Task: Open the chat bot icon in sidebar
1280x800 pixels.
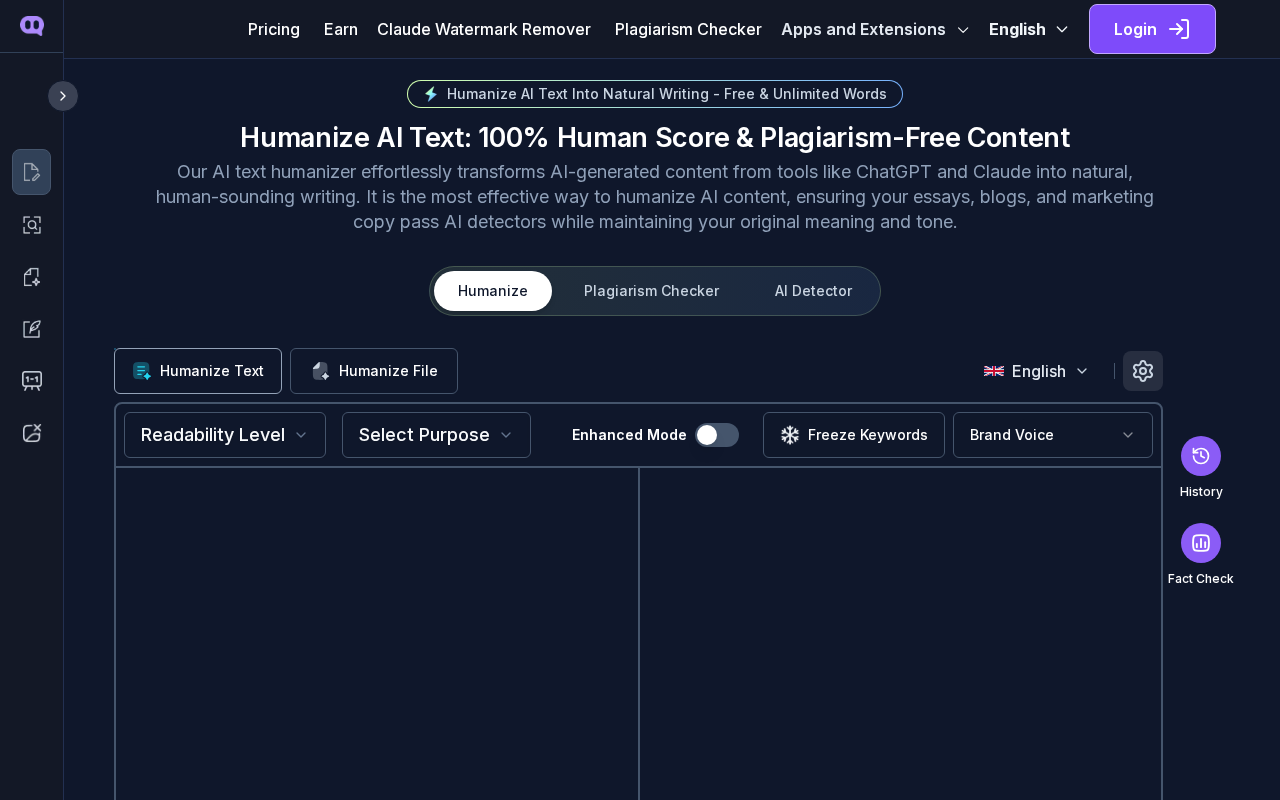Action: (x=31, y=381)
